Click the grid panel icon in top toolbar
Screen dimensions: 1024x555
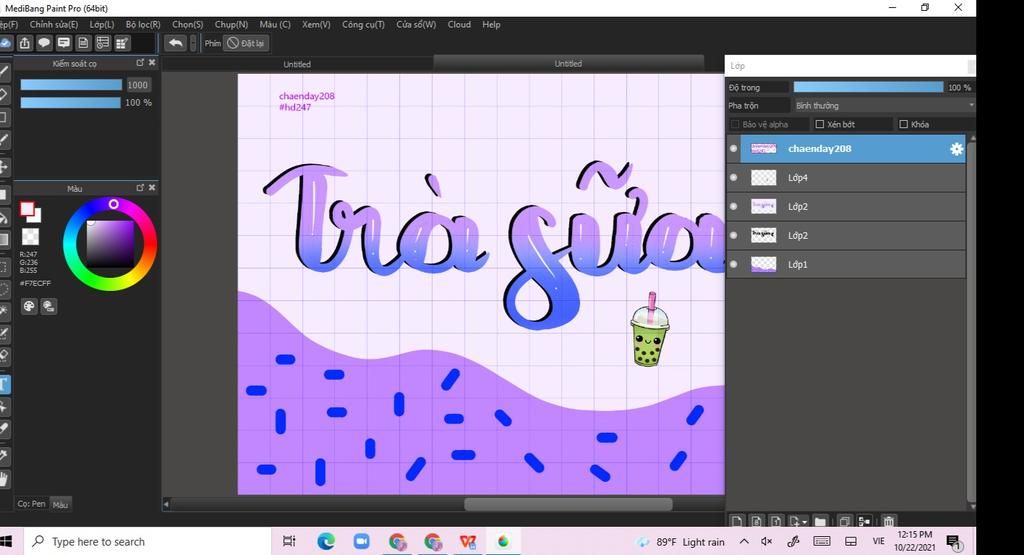tap(121, 43)
